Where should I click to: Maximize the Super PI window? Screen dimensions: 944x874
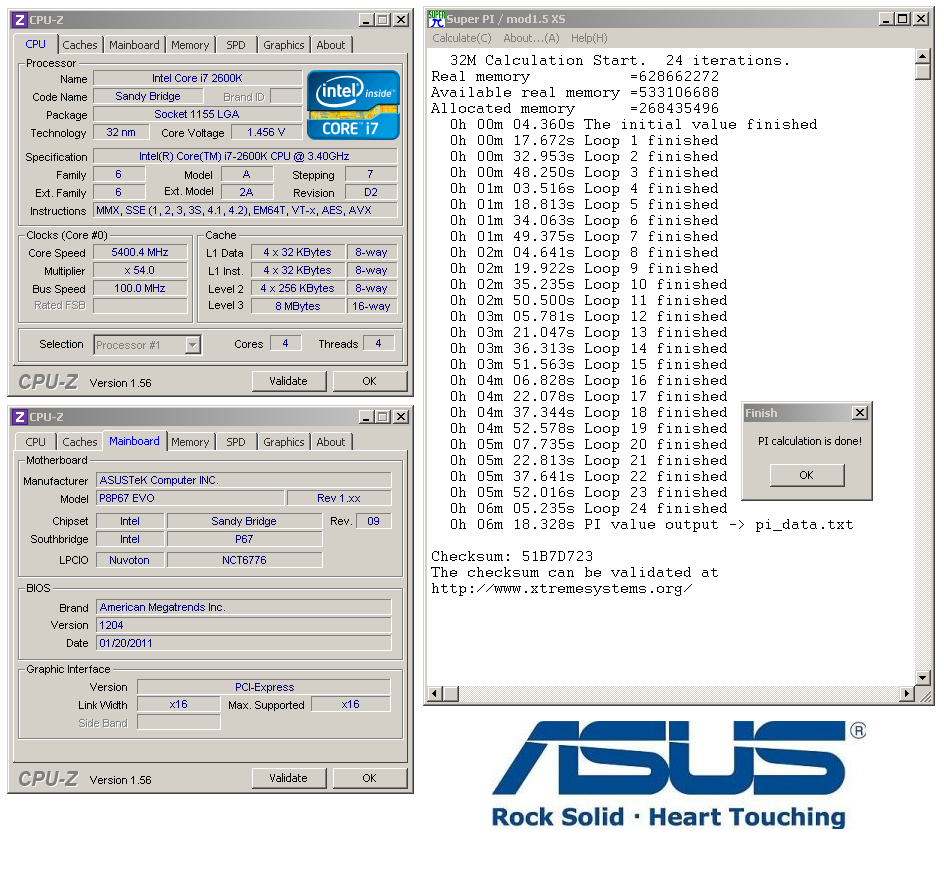(902, 19)
